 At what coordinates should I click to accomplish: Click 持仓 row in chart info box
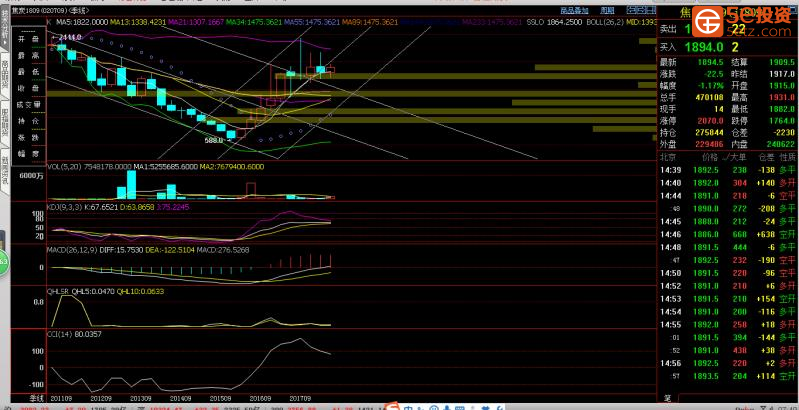pos(29,121)
